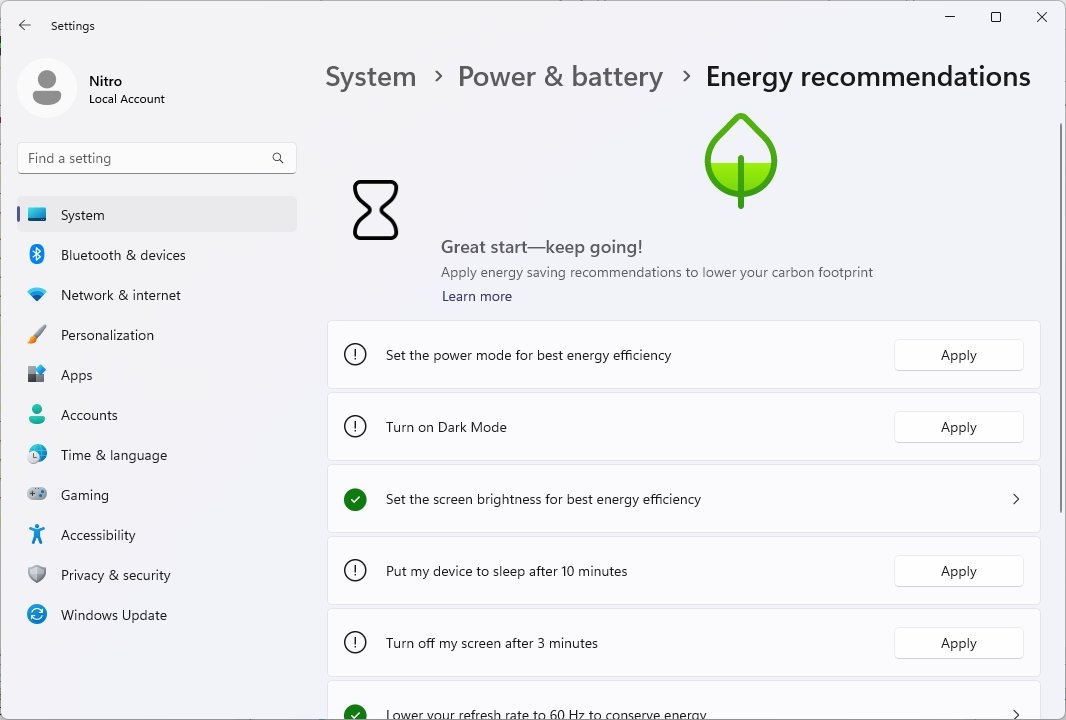The image size is (1066, 720).
Task: Open the Learn more link
Action: (477, 296)
